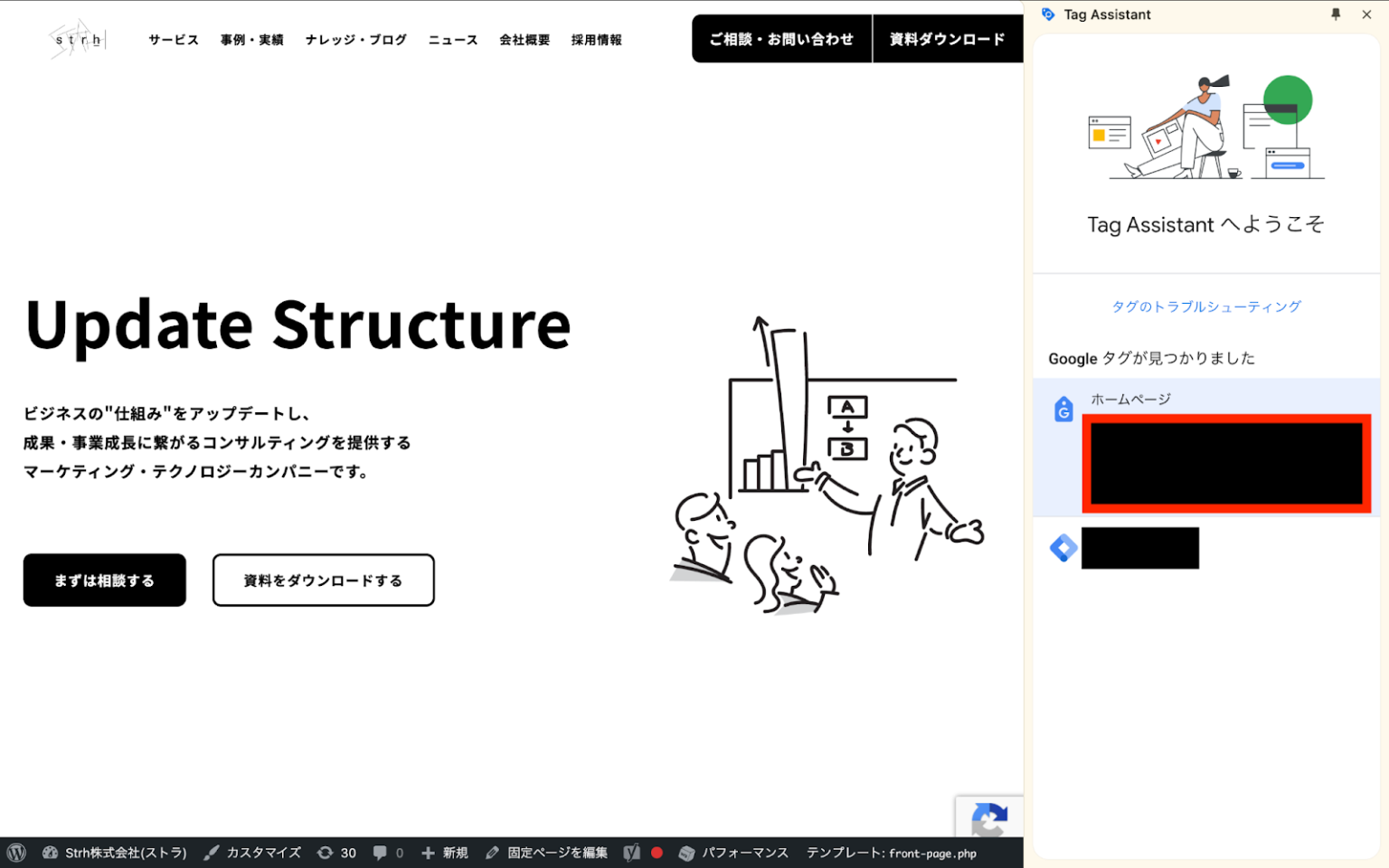Click the パフォーマンス gauge icon
Viewport: 1389px width, 868px height.
click(x=688, y=852)
